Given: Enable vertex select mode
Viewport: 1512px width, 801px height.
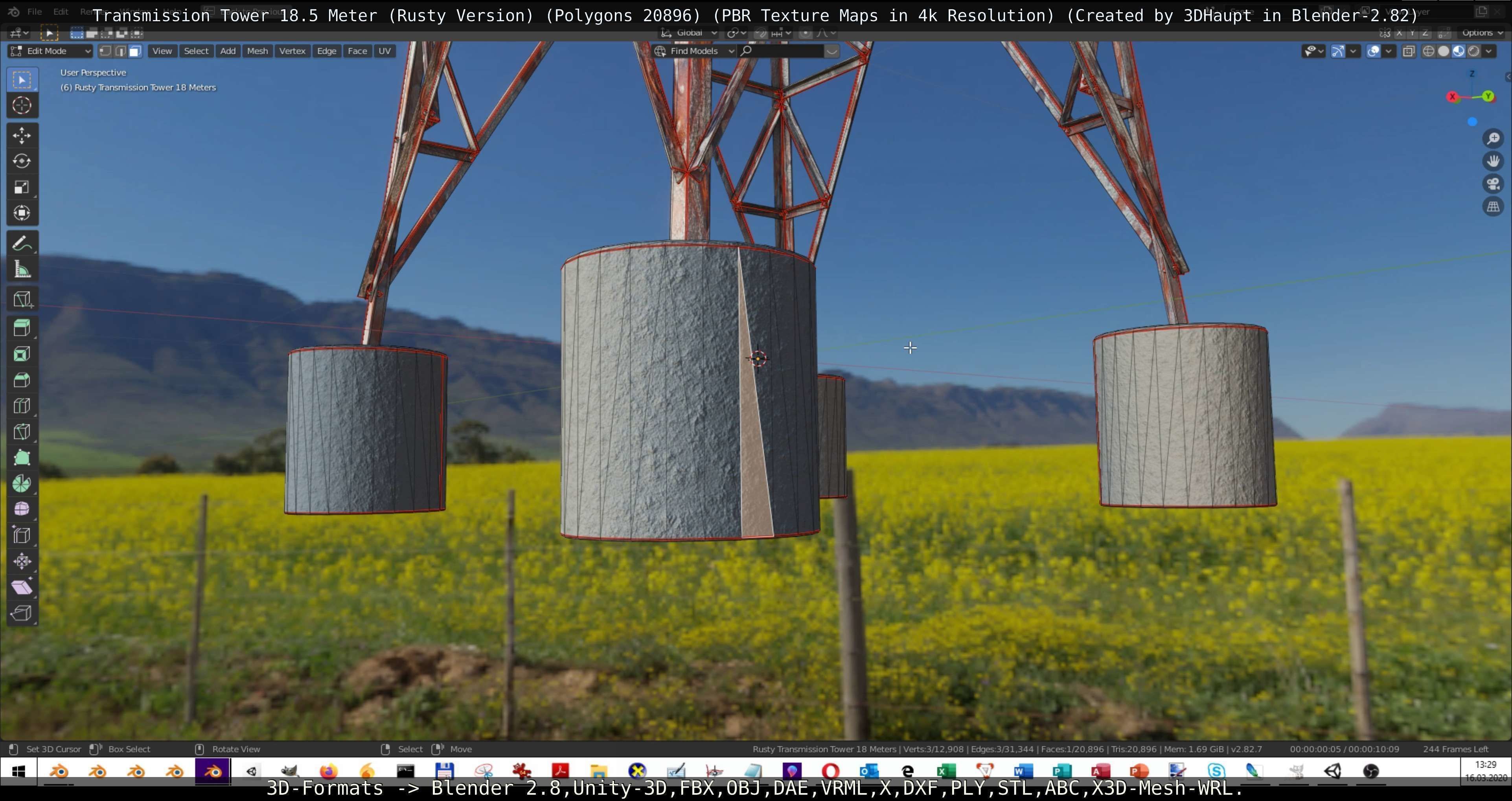Looking at the screenshot, I should point(105,51).
